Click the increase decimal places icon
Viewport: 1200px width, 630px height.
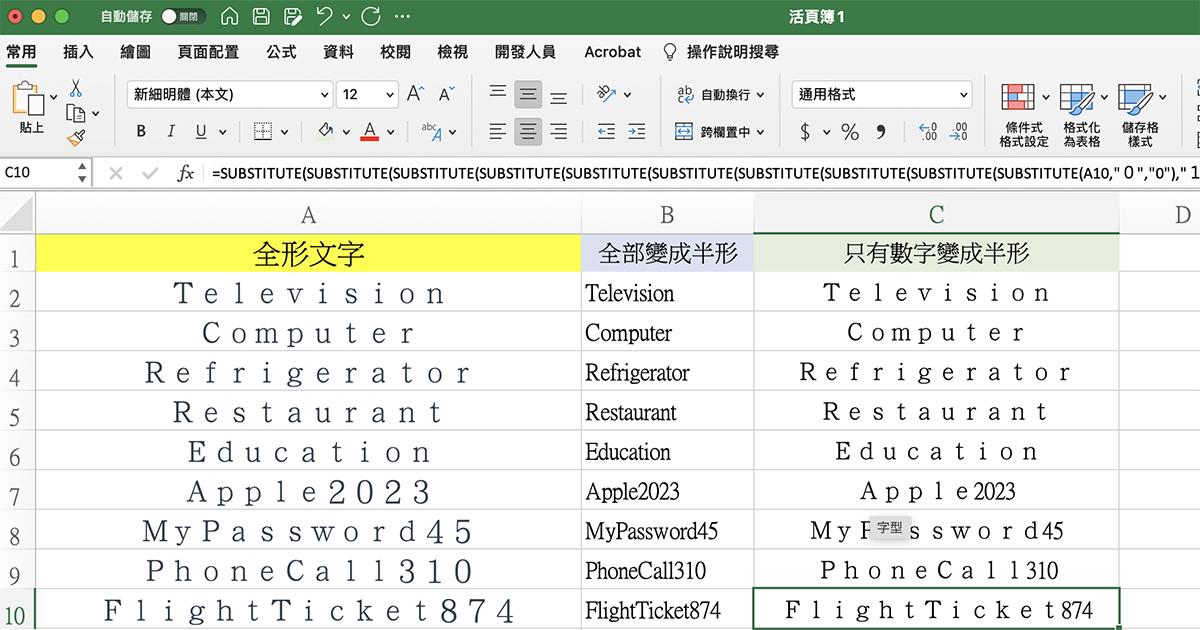coord(928,131)
